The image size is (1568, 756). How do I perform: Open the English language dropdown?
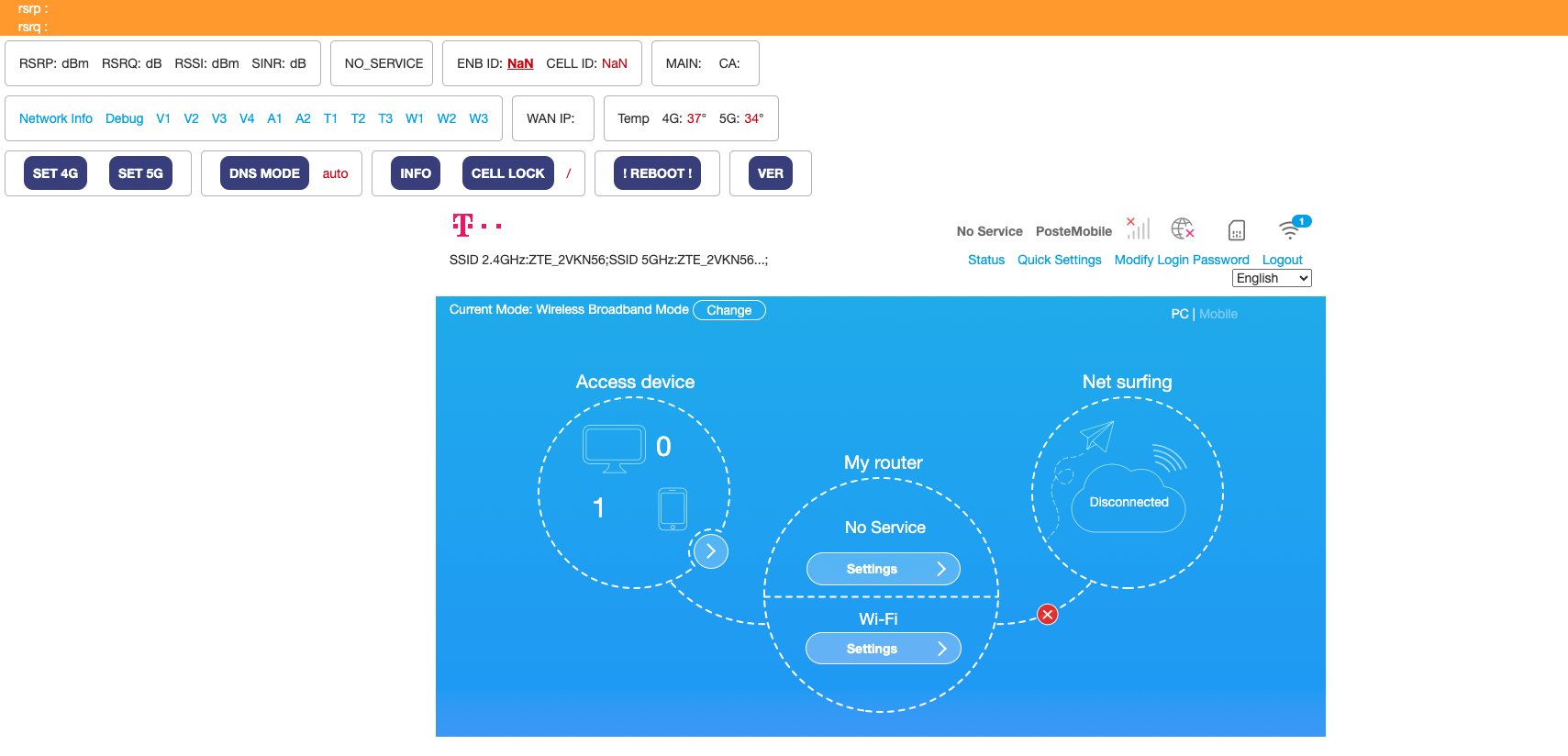pos(1271,278)
